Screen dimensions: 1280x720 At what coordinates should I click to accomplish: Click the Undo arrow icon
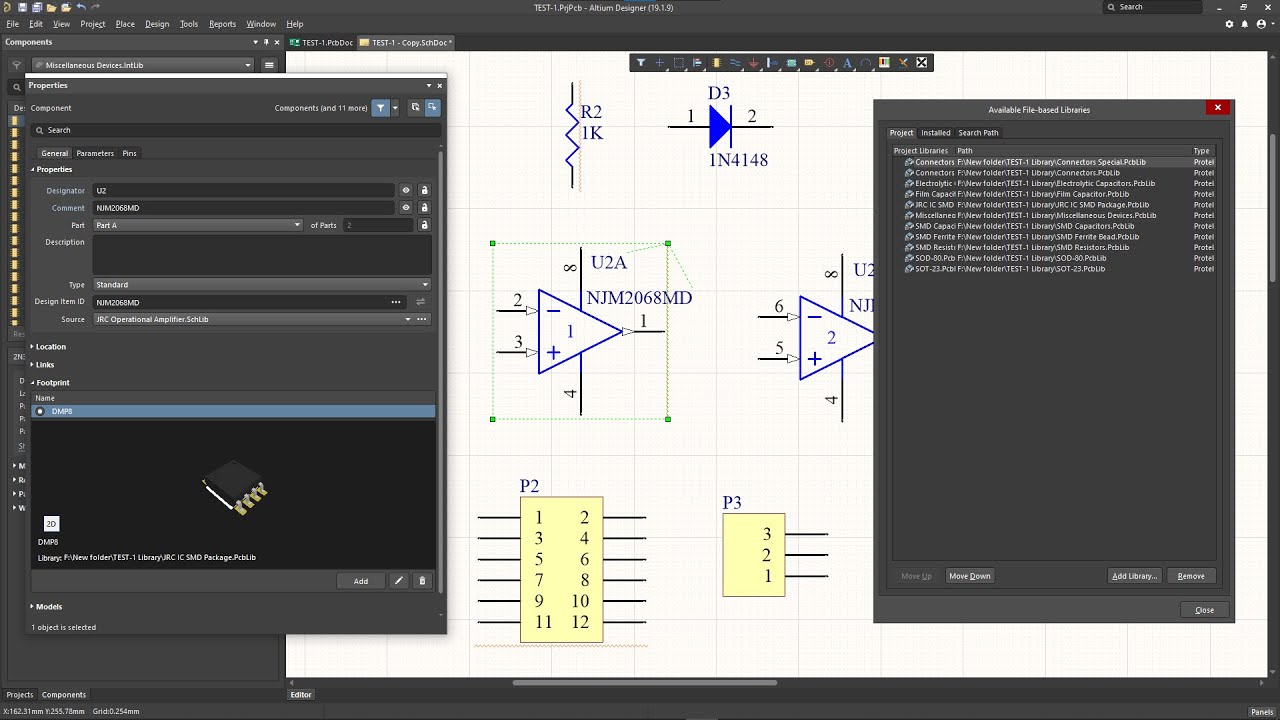tap(81, 7)
